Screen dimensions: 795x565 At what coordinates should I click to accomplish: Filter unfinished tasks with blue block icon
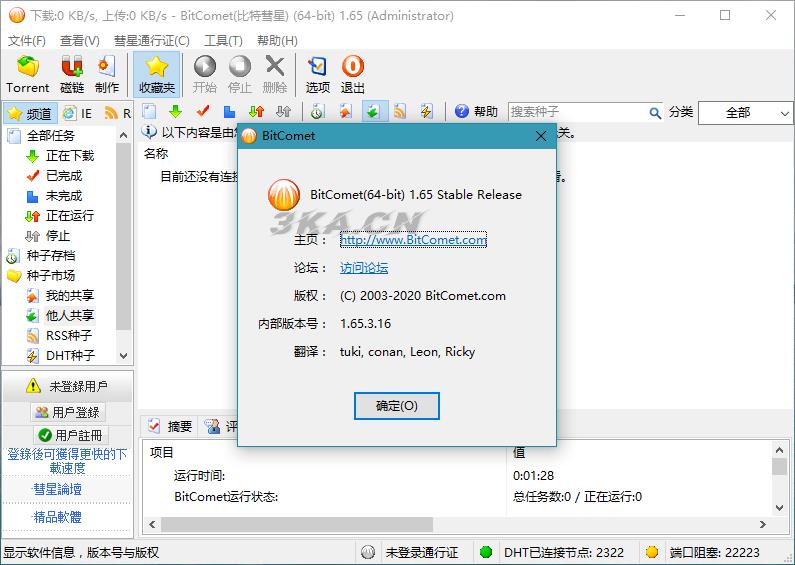coord(230,111)
